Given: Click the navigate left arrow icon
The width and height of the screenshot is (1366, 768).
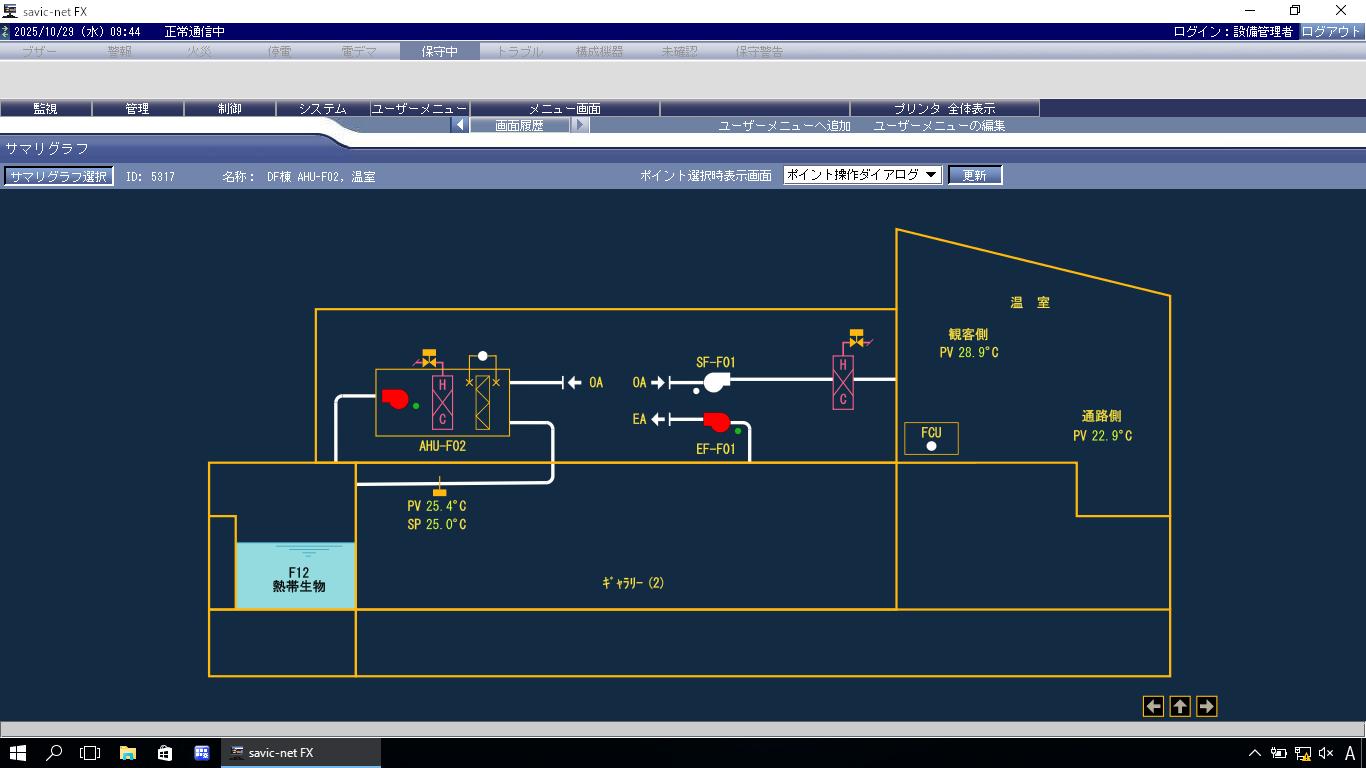Looking at the screenshot, I should (x=1153, y=707).
